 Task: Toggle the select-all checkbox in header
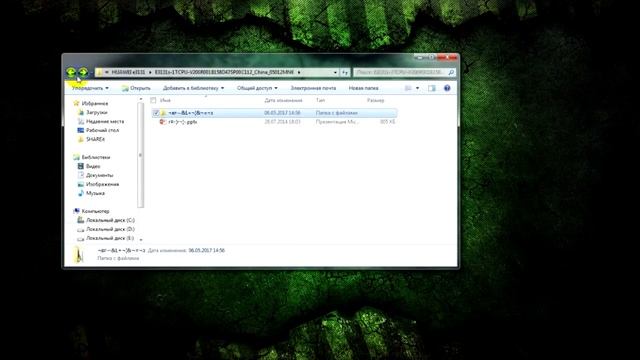pyautogui.click(x=153, y=100)
